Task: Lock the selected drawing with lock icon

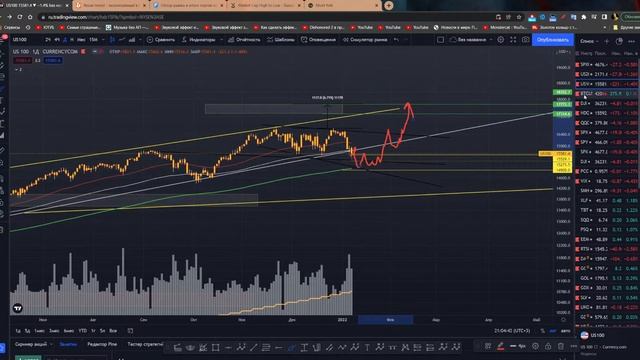Action: click(x=548, y=346)
